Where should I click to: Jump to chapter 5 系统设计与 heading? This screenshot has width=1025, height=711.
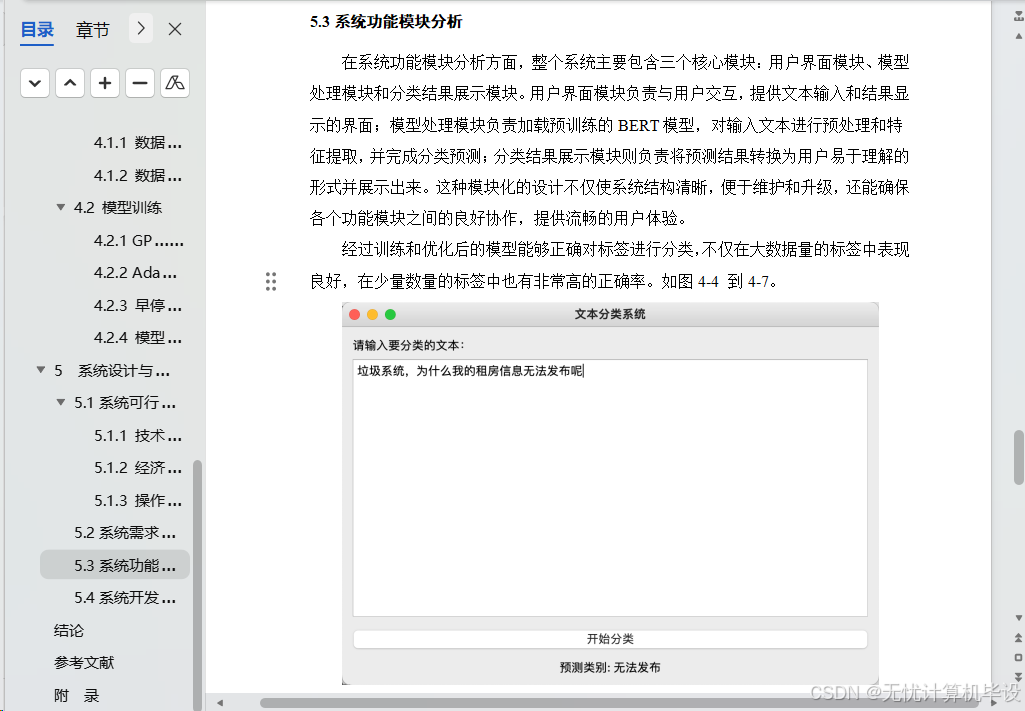[112, 371]
